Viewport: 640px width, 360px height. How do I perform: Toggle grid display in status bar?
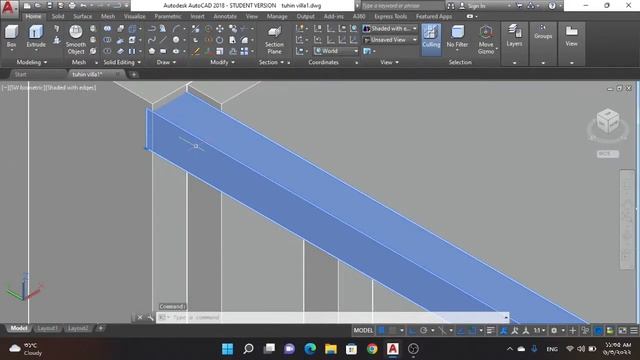click(x=382, y=330)
